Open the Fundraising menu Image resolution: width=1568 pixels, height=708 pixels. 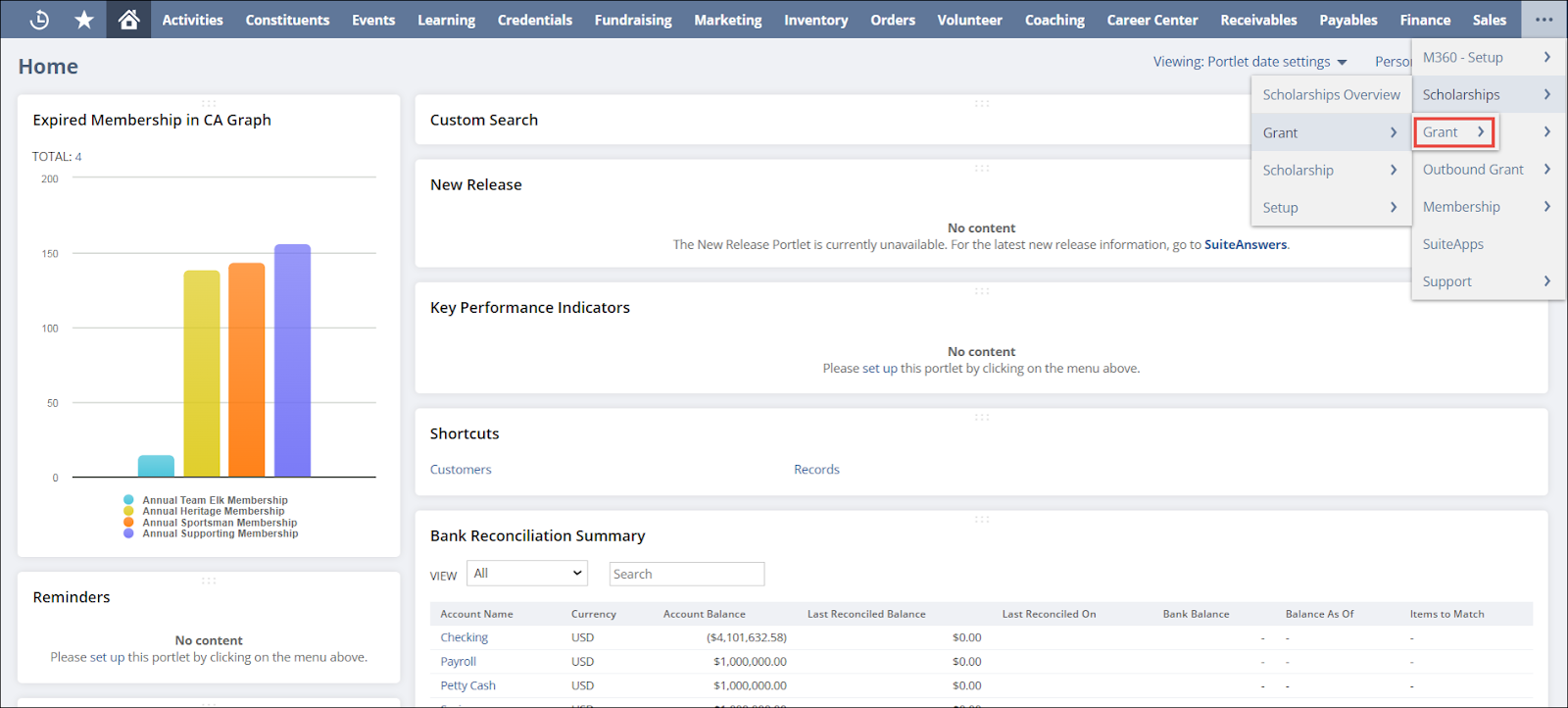pyautogui.click(x=633, y=20)
